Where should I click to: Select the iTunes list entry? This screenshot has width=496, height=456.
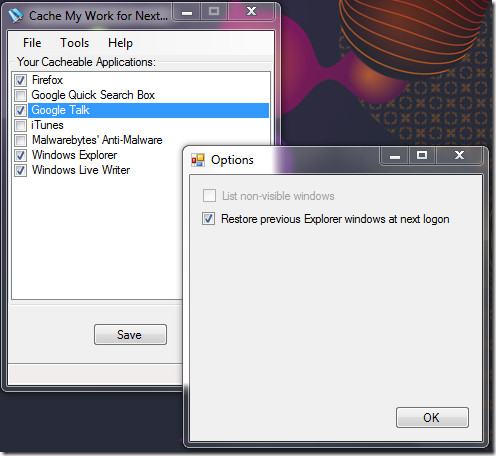(47, 125)
